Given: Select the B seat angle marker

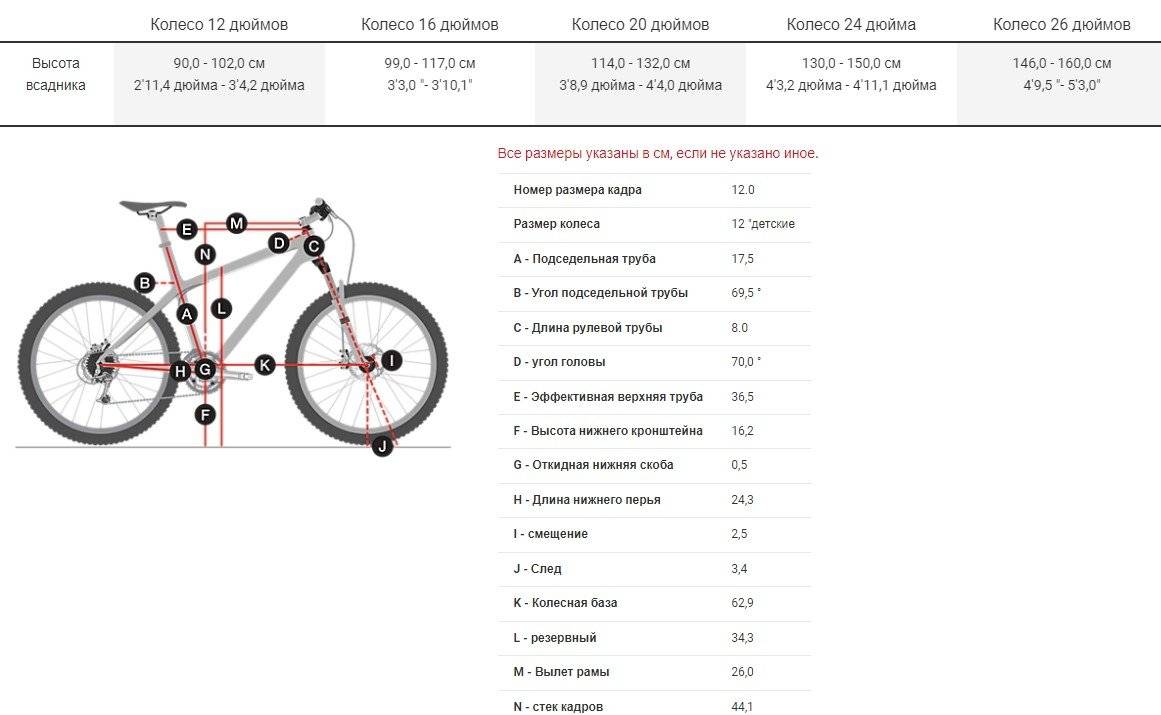Looking at the screenshot, I should [x=145, y=283].
